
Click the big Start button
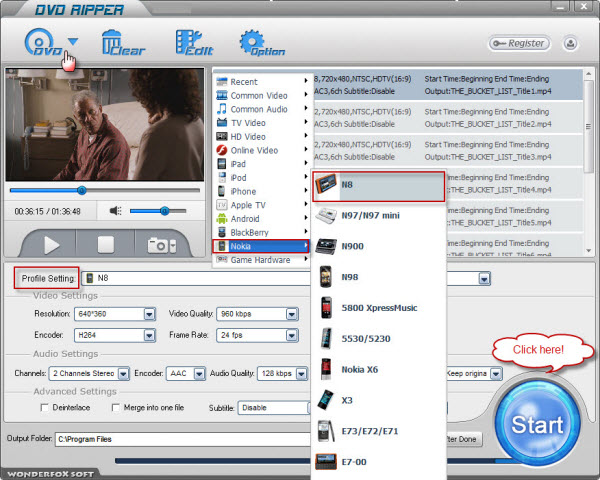tap(537, 424)
